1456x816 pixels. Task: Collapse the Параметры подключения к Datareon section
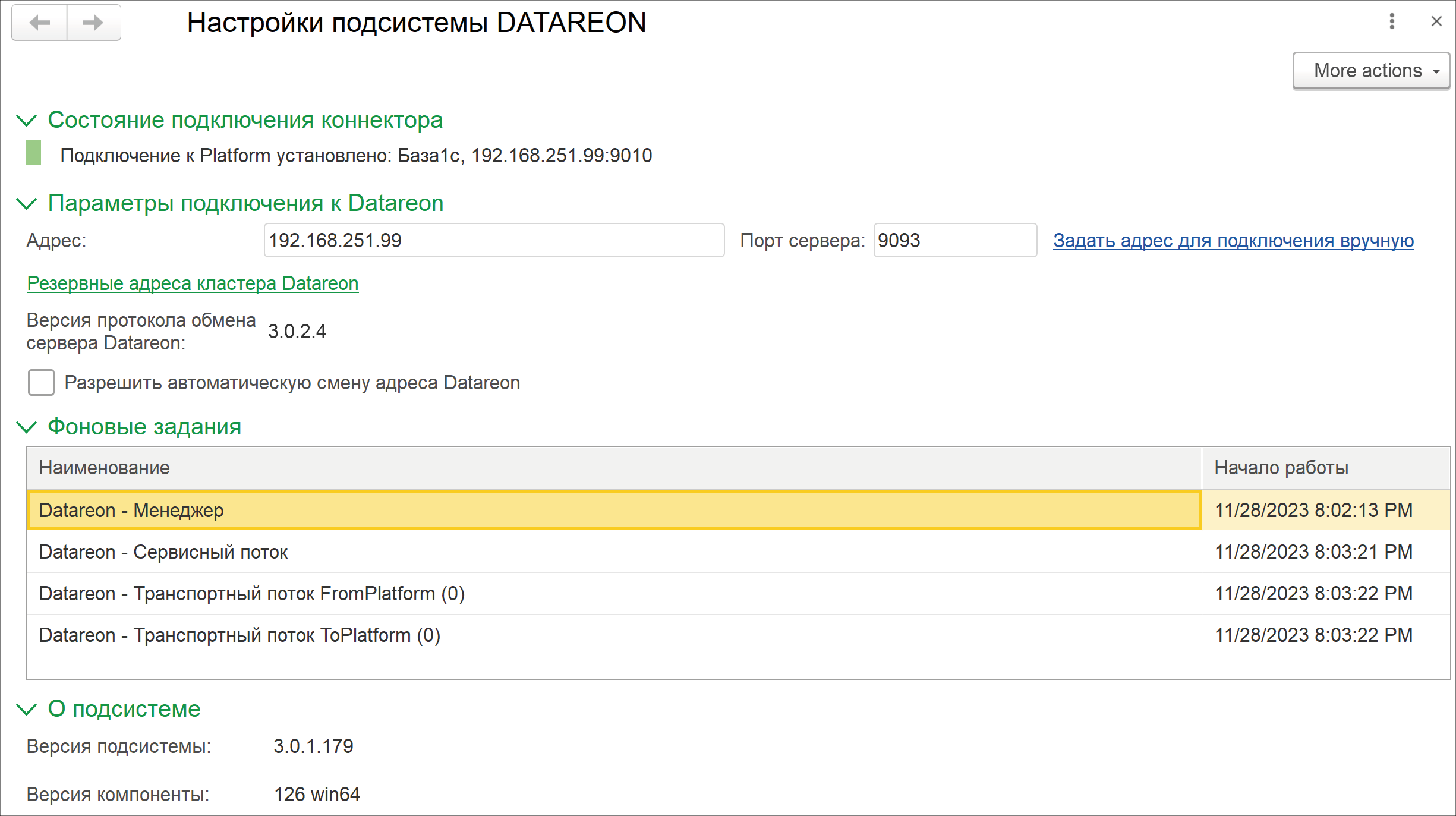coord(27,204)
